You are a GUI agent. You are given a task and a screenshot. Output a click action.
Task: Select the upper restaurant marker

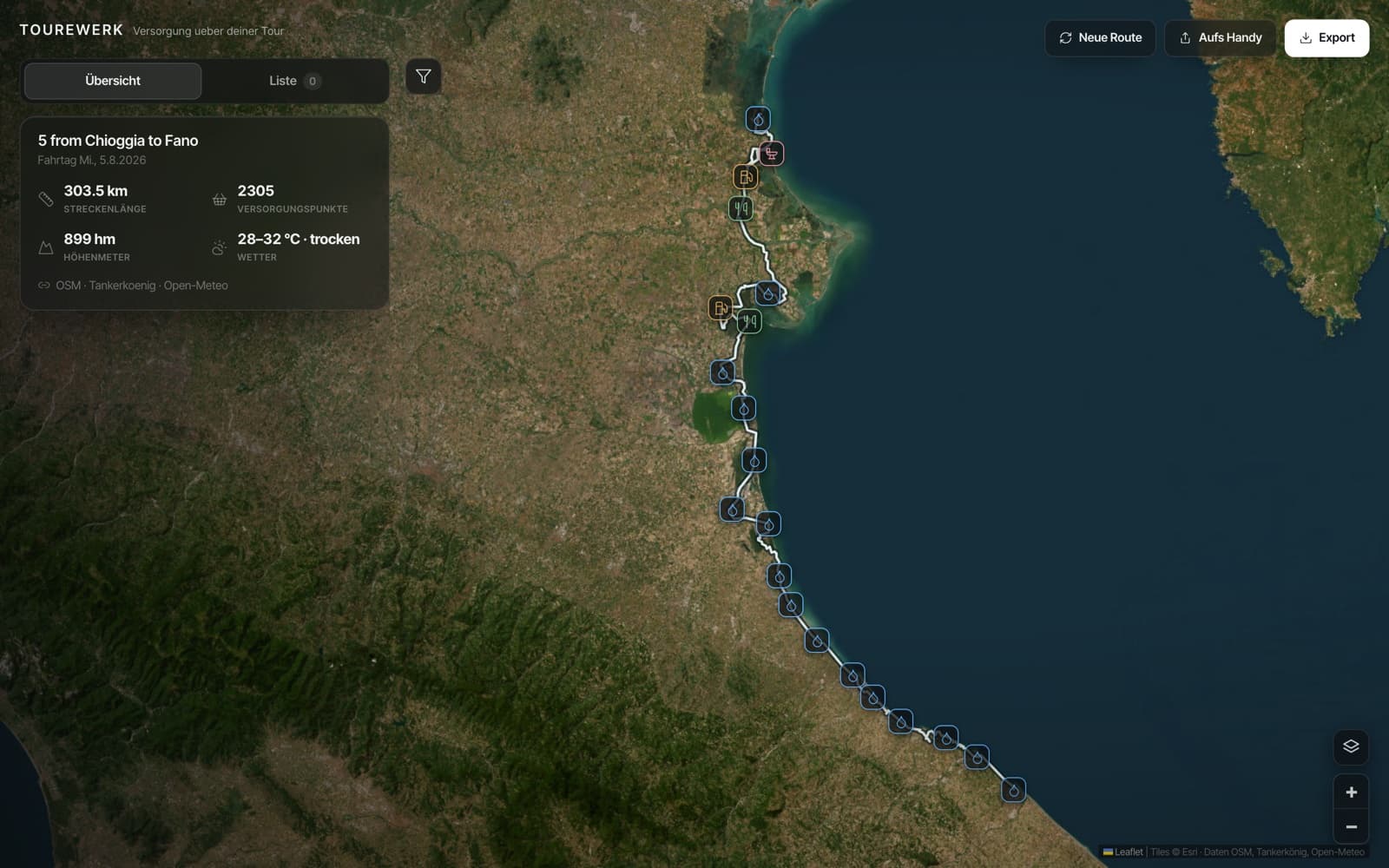coord(741,208)
